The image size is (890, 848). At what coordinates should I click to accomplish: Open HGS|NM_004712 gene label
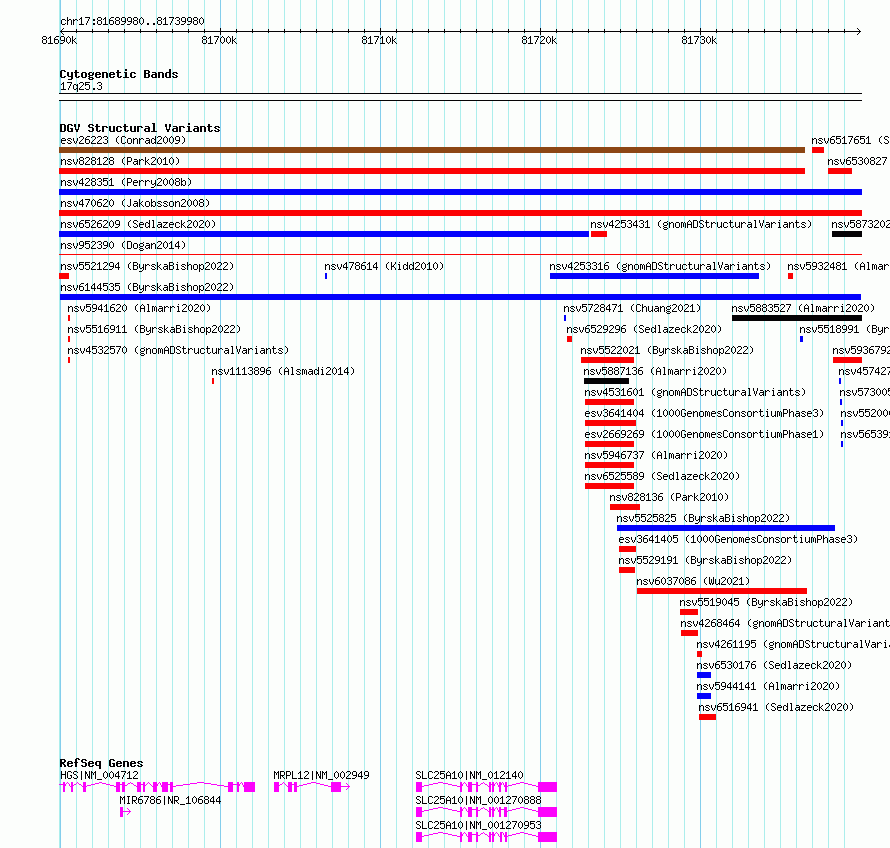click(99, 775)
